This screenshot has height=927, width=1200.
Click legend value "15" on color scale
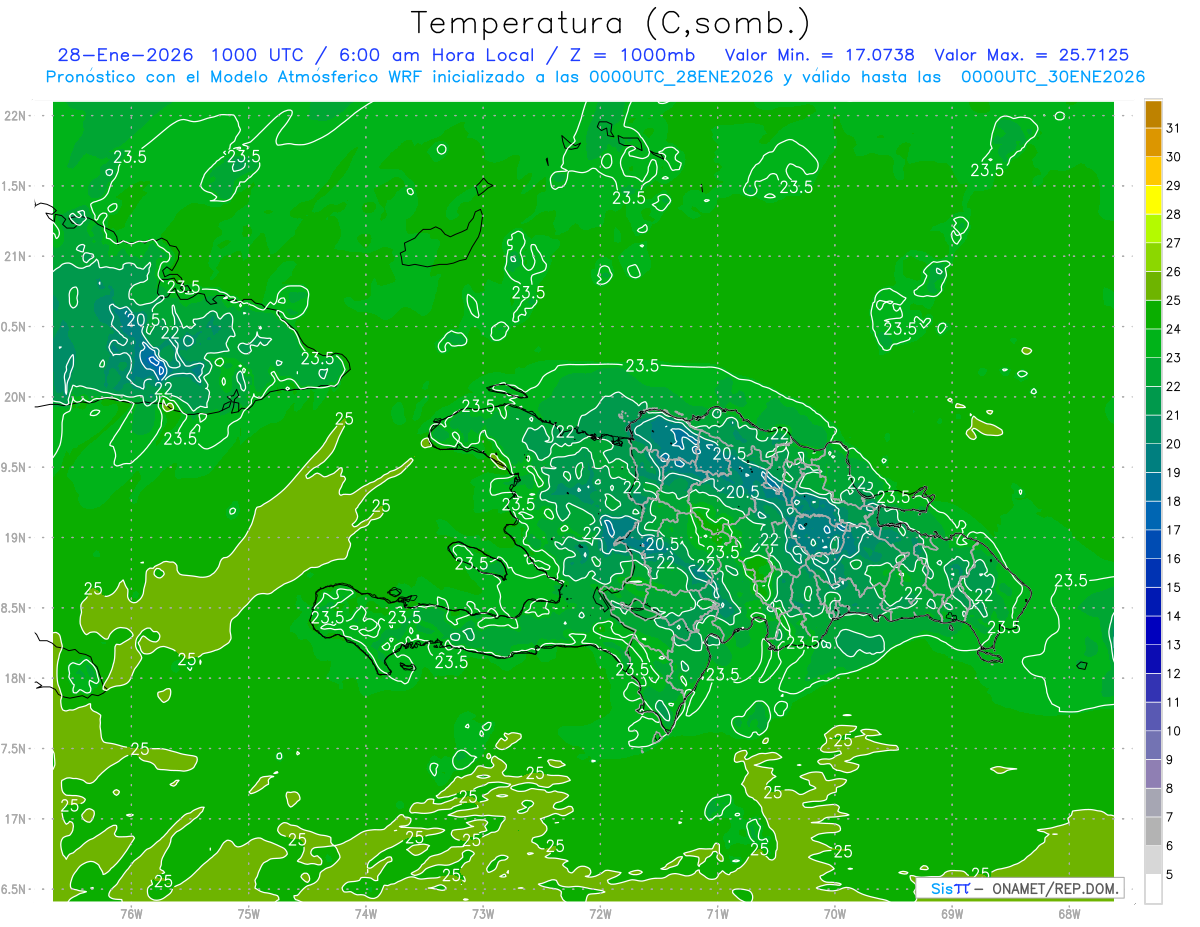[x=1174, y=588]
